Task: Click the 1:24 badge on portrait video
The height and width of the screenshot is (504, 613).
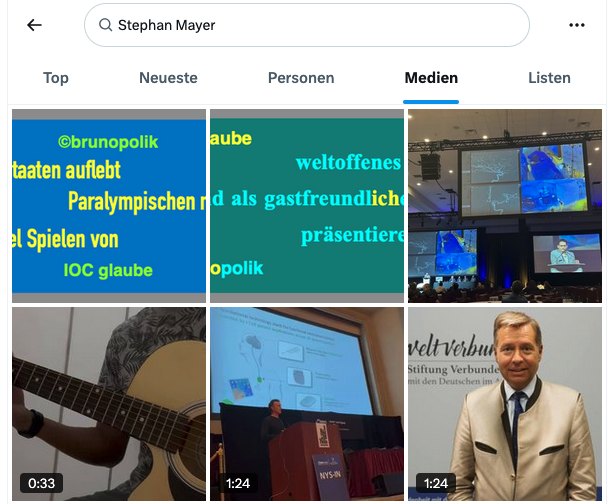Action: 436,483
